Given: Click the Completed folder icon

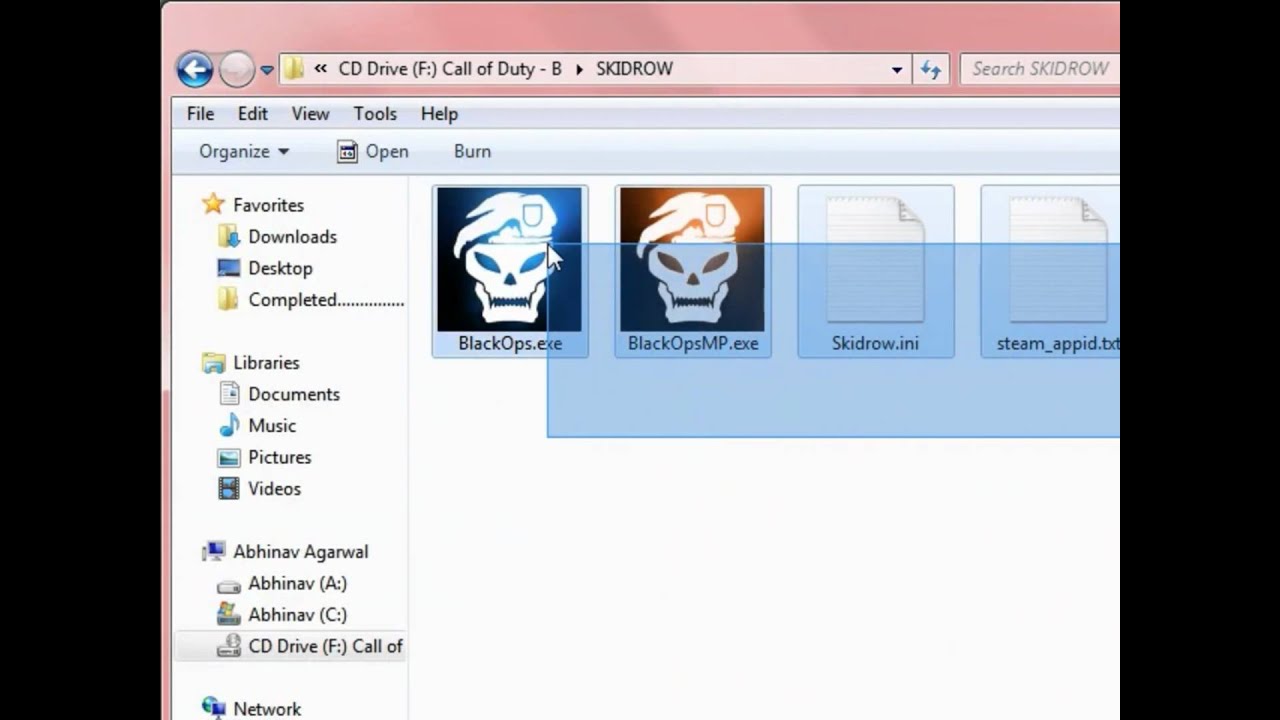Looking at the screenshot, I should click(x=229, y=299).
